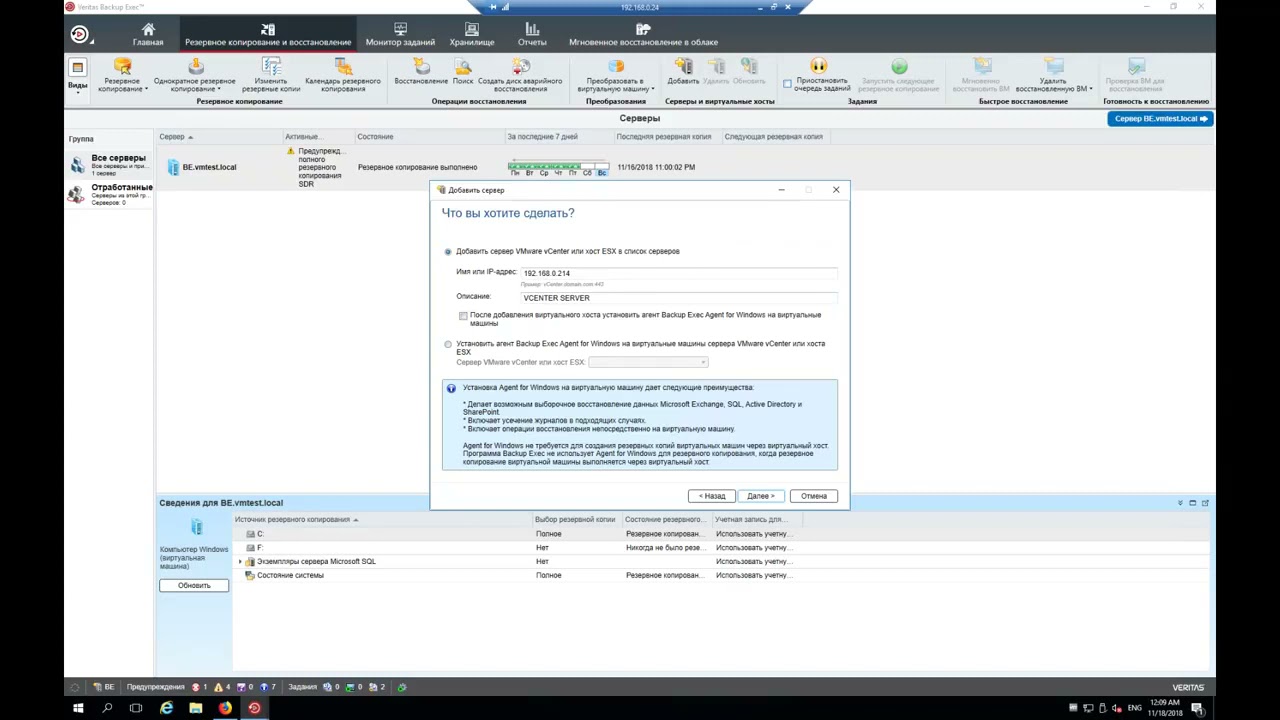Open the Отчеты tab

(x=532, y=35)
